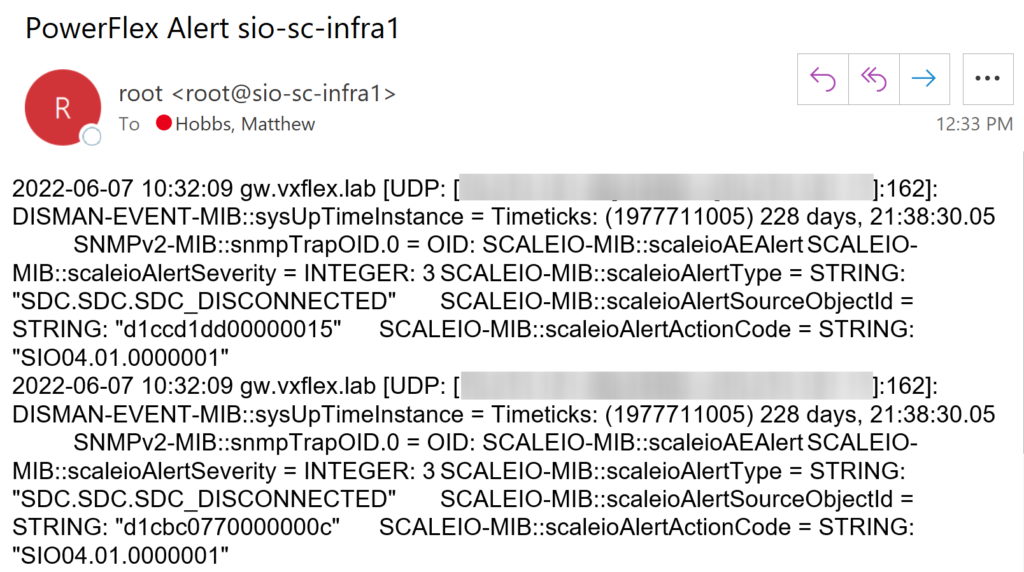The height and width of the screenshot is (572, 1024).
Task: Click the 12:33 PM received time
Action: (x=974, y=124)
